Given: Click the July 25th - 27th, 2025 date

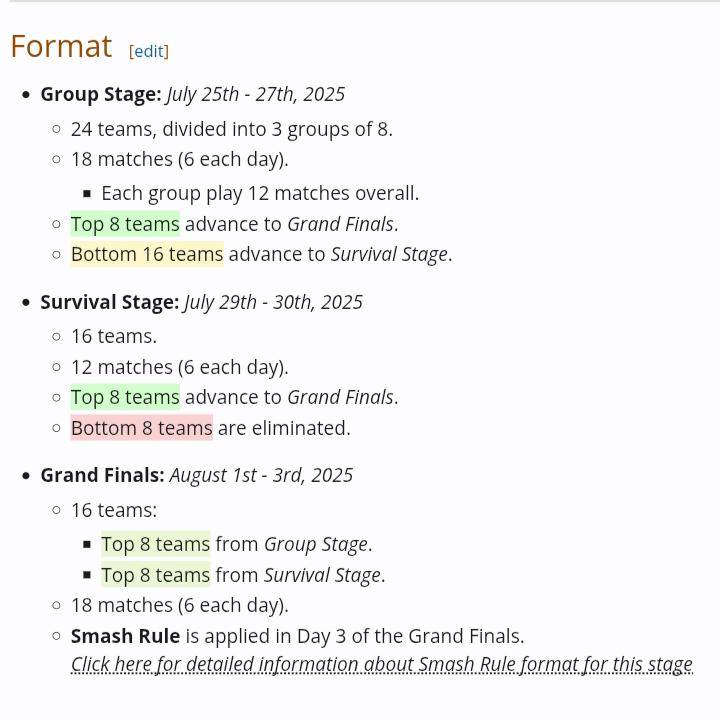Looking at the screenshot, I should click(255, 94).
